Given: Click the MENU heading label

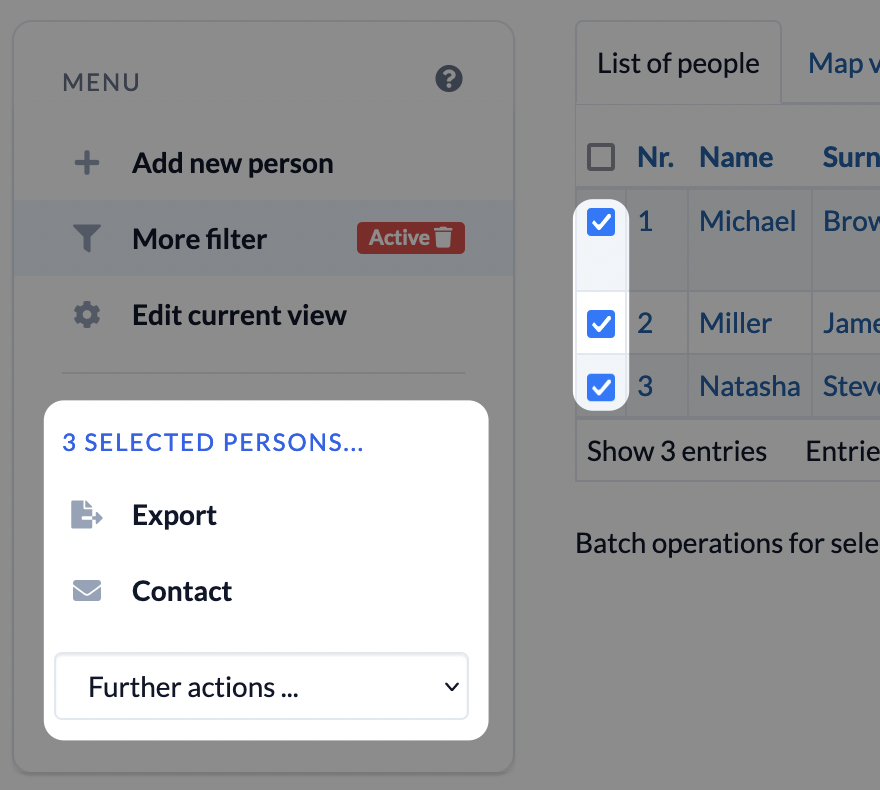Looking at the screenshot, I should coord(101,82).
